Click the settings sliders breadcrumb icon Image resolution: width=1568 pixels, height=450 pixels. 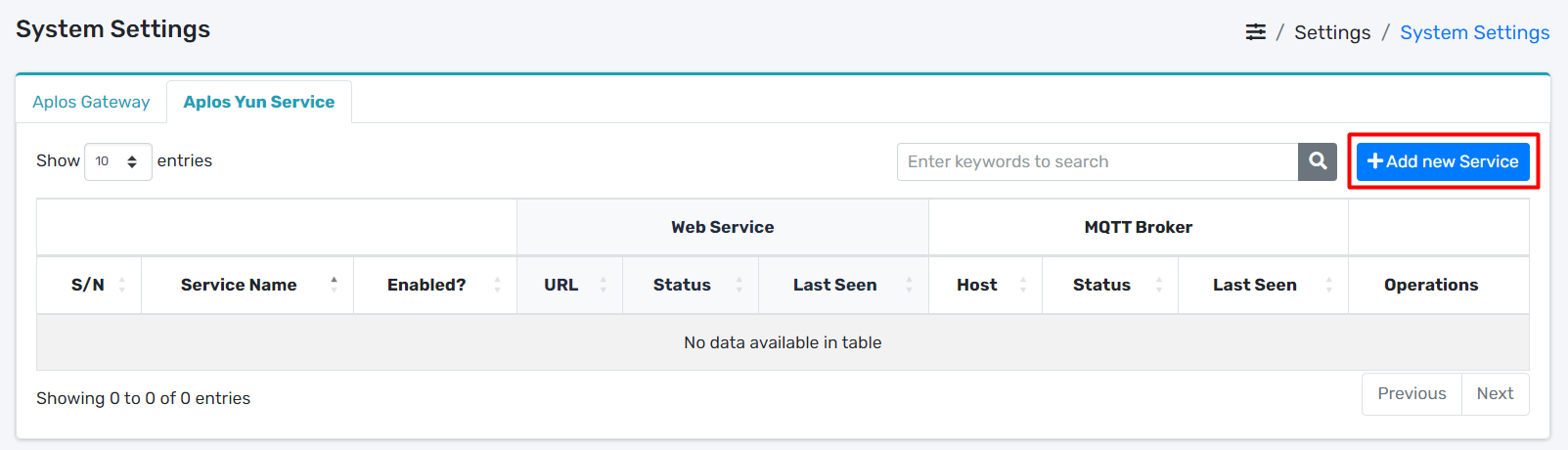click(1255, 32)
